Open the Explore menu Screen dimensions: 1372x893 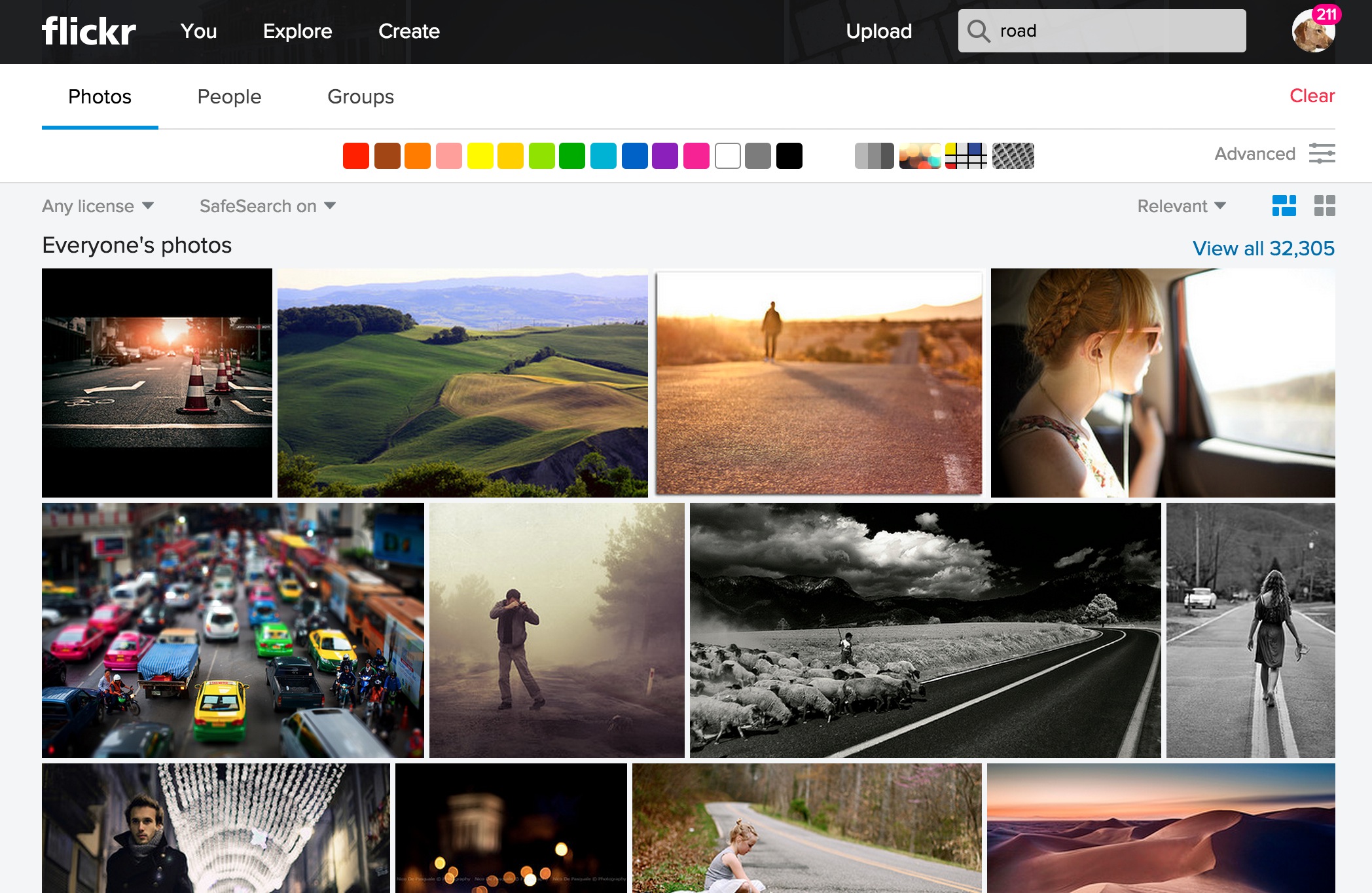pos(298,31)
